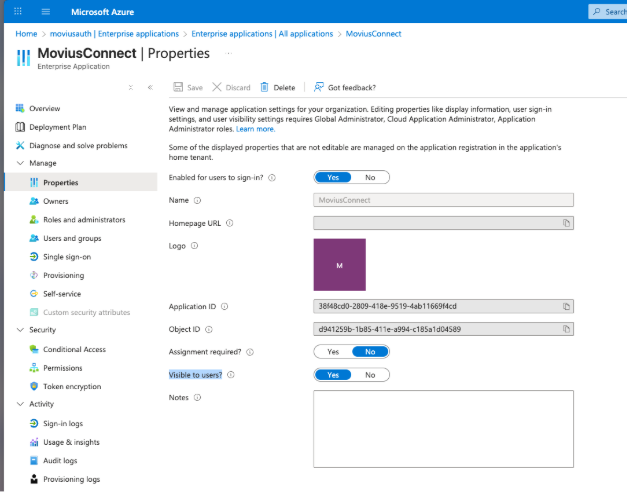Click the Search box in the top bar
The width and height of the screenshot is (627, 492).
click(x=608, y=12)
